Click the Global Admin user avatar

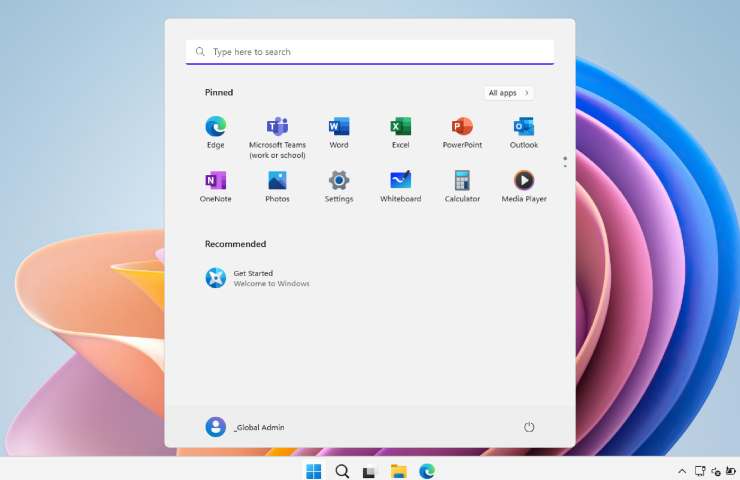pos(216,427)
